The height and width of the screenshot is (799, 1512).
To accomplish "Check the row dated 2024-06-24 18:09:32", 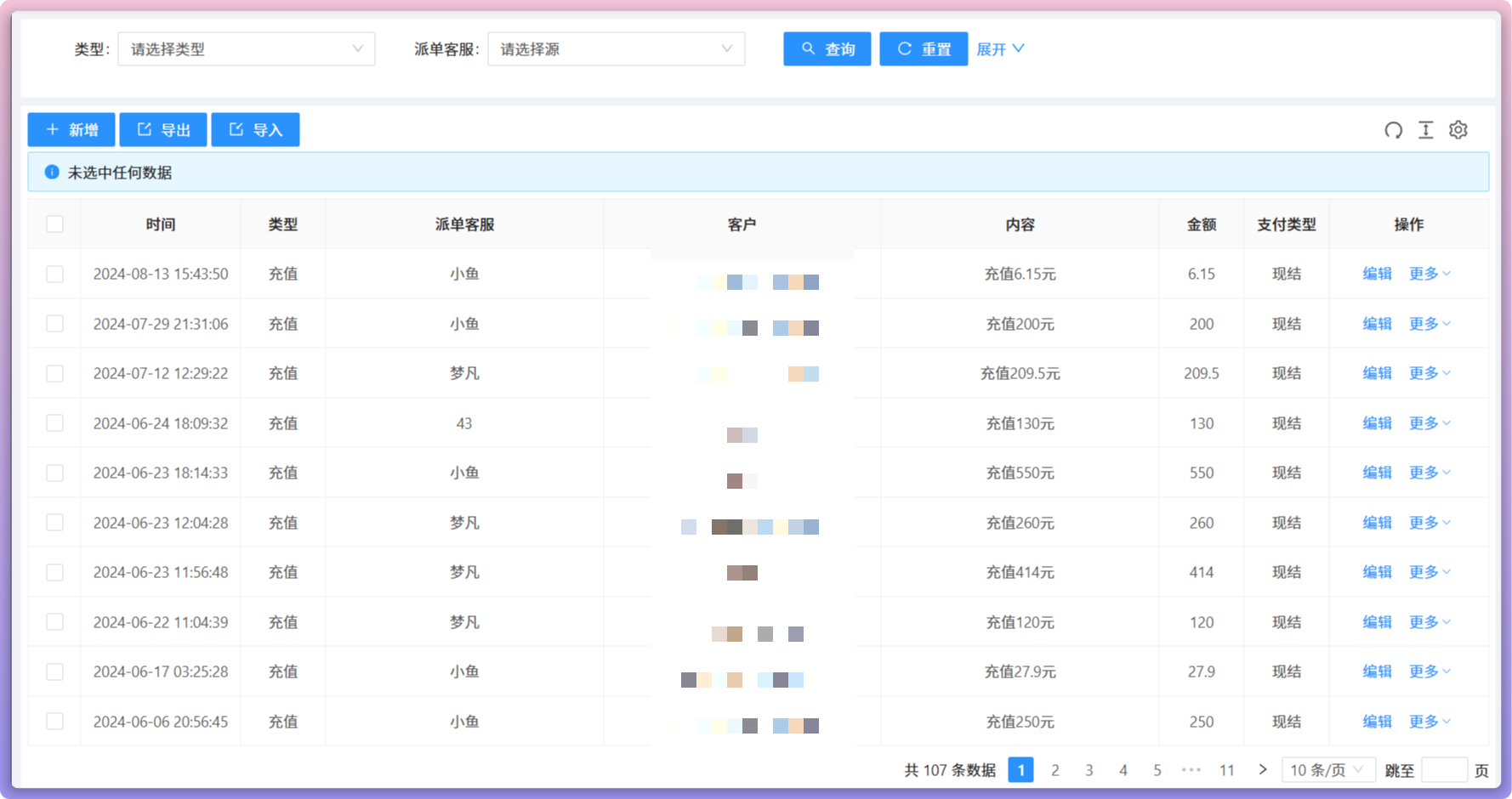I will (55, 423).
